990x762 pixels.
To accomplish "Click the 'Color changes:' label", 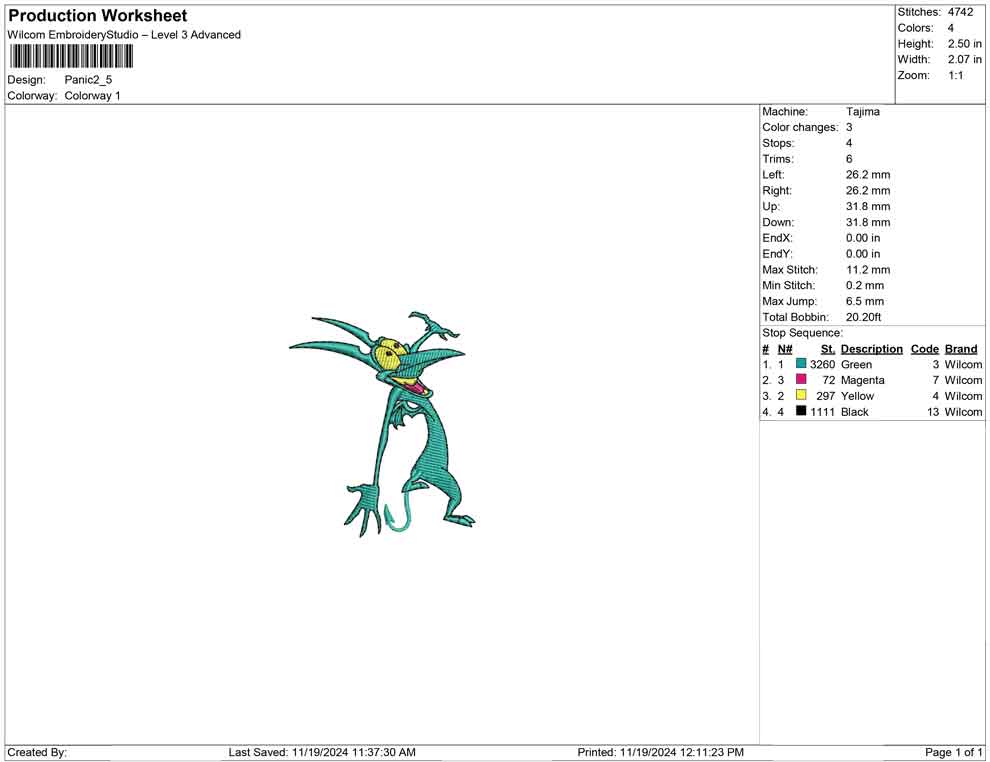I will tap(800, 128).
